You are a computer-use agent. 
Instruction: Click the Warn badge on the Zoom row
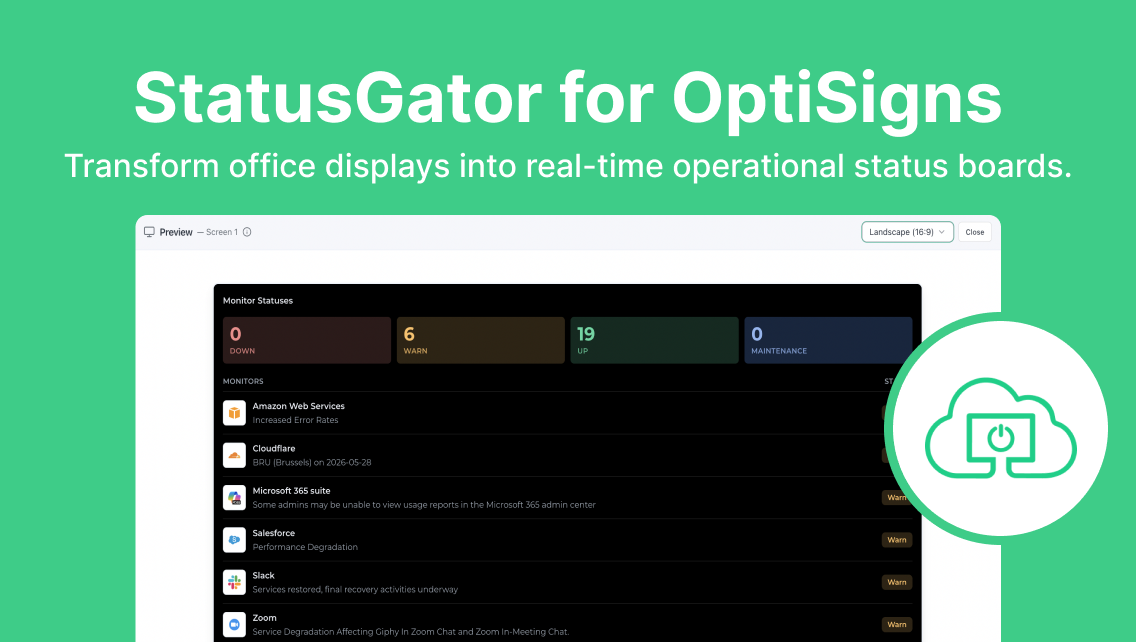pos(897,624)
